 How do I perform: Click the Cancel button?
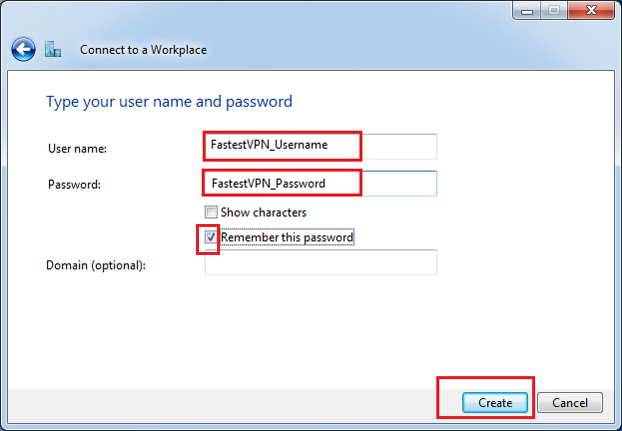(570, 402)
